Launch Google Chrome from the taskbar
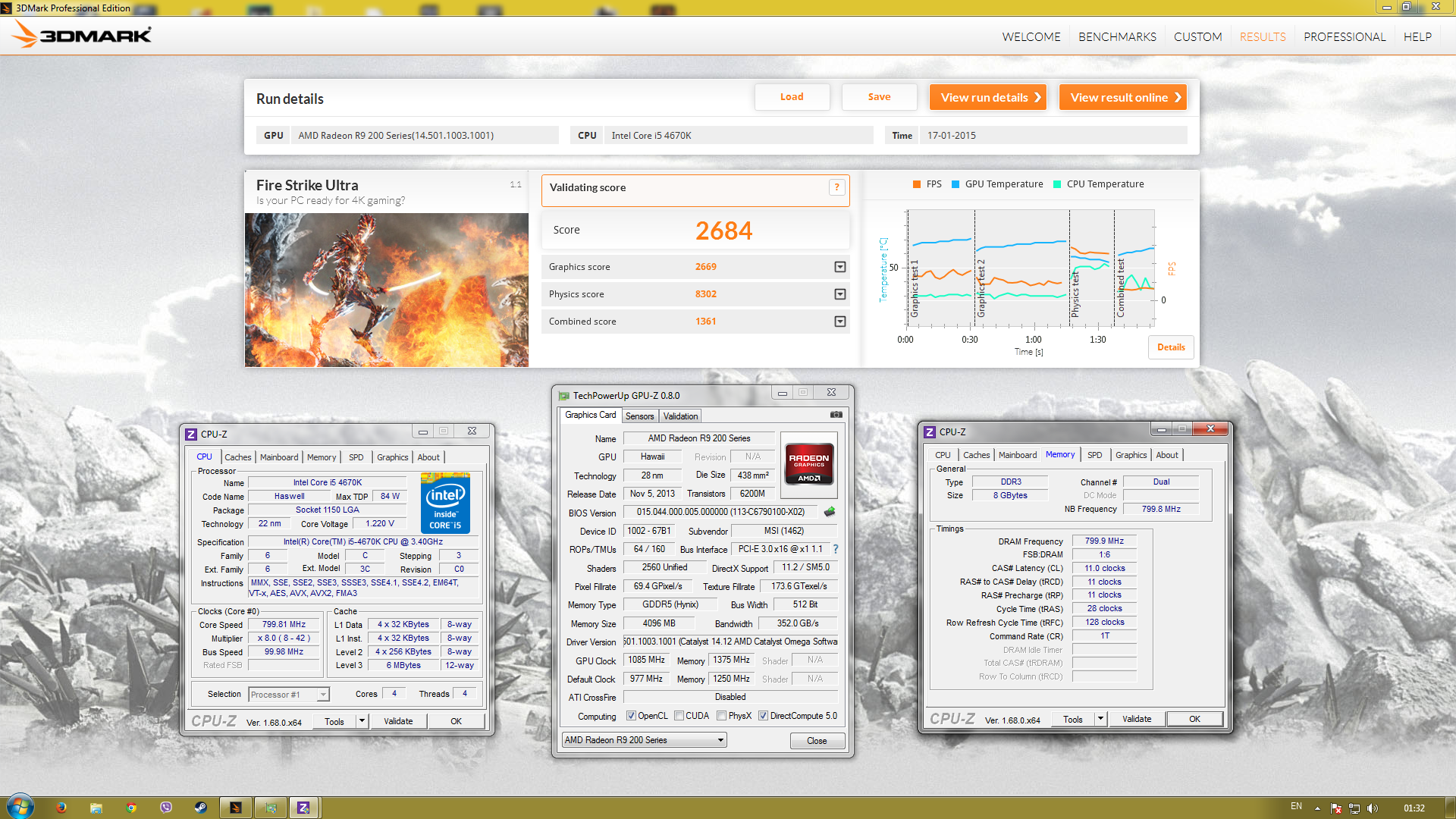This screenshot has width=1456, height=819. [x=131, y=808]
